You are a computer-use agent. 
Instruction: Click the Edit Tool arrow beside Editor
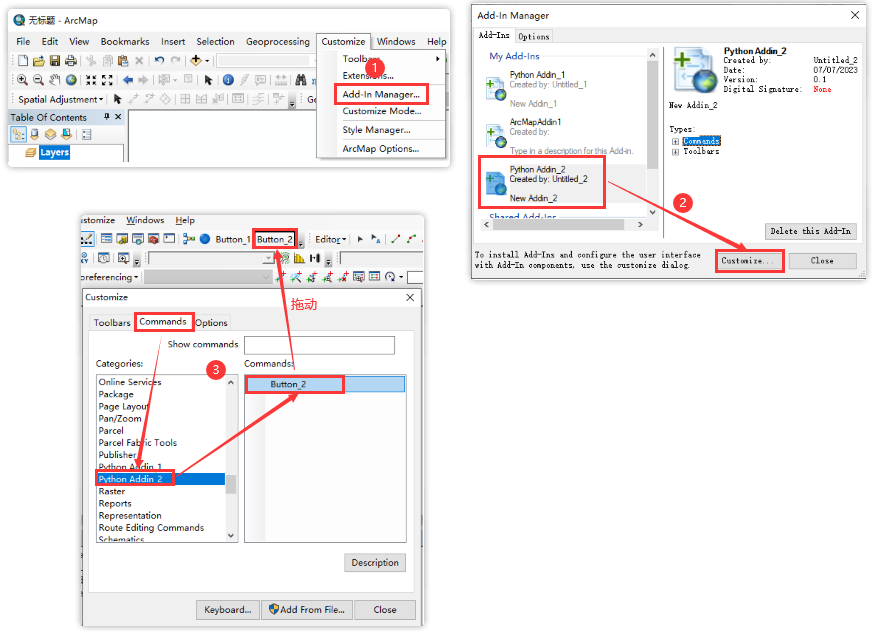coord(360,239)
